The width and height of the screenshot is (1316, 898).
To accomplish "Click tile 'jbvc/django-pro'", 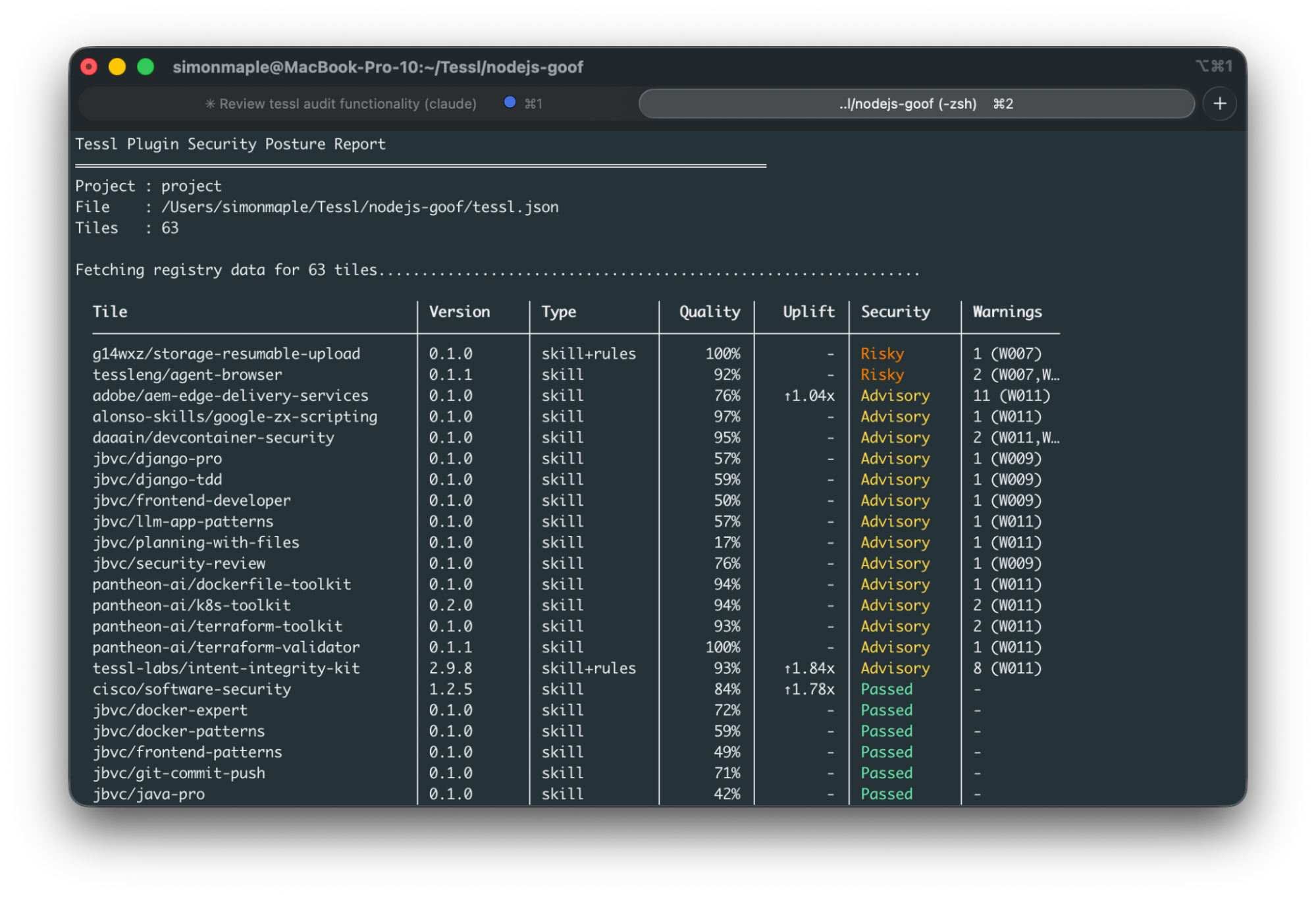I will point(157,459).
